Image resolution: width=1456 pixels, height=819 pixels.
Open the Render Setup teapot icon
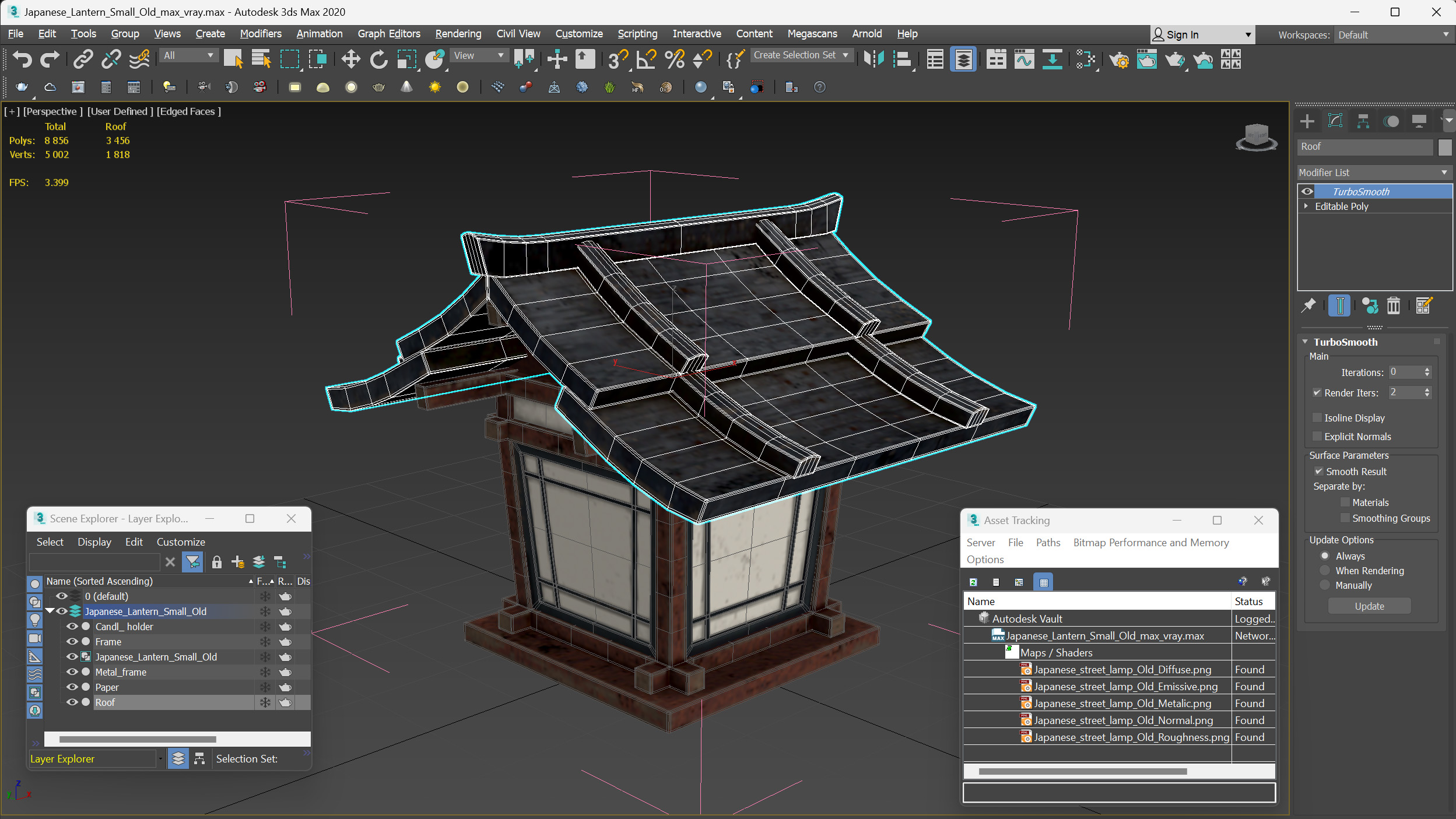[1118, 59]
